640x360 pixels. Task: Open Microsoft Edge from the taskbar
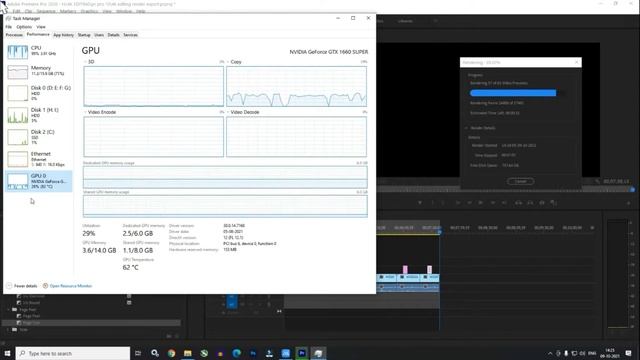coord(237,353)
